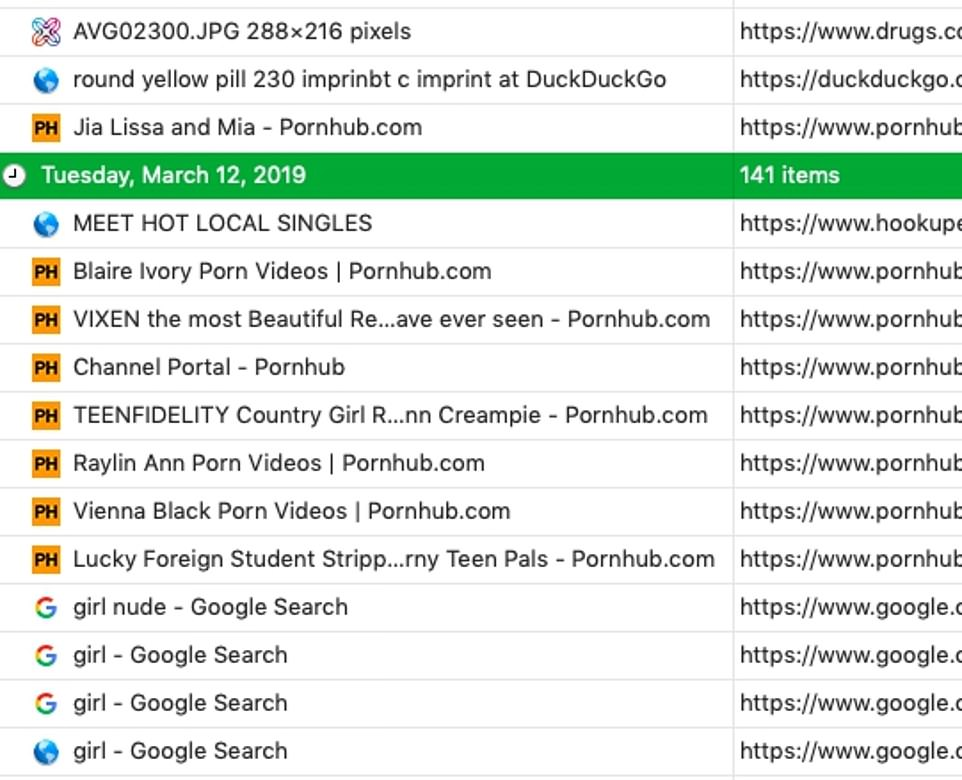The height and width of the screenshot is (780, 962).
Task: Click the pornhub URL in the Jia Lissa row
Action: [x=851, y=128]
